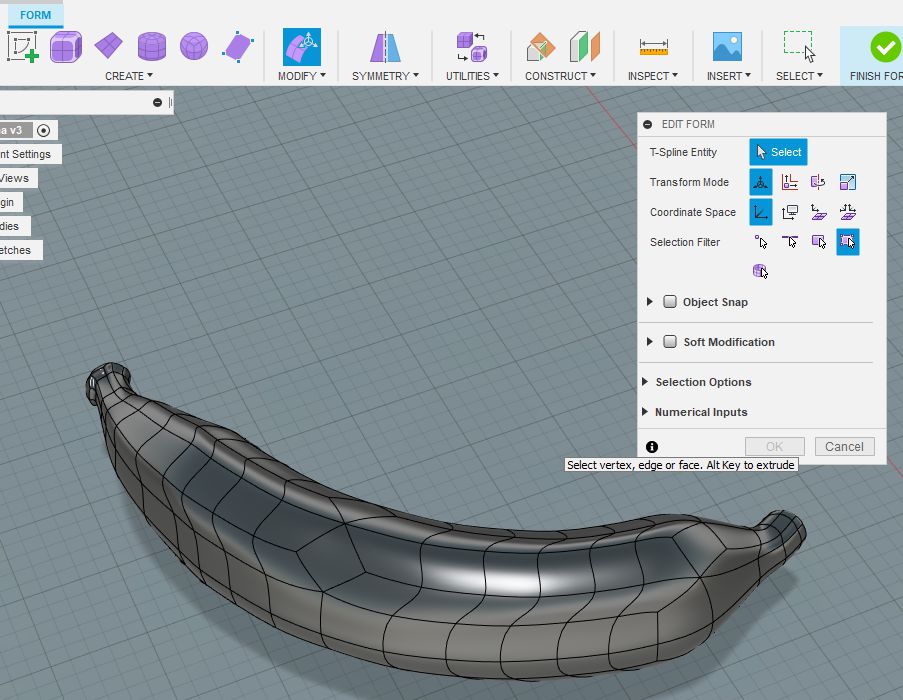Set selection filter to edge
Image resolution: width=903 pixels, height=700 pixels.
pyautogui.click(x=790, y=242)
